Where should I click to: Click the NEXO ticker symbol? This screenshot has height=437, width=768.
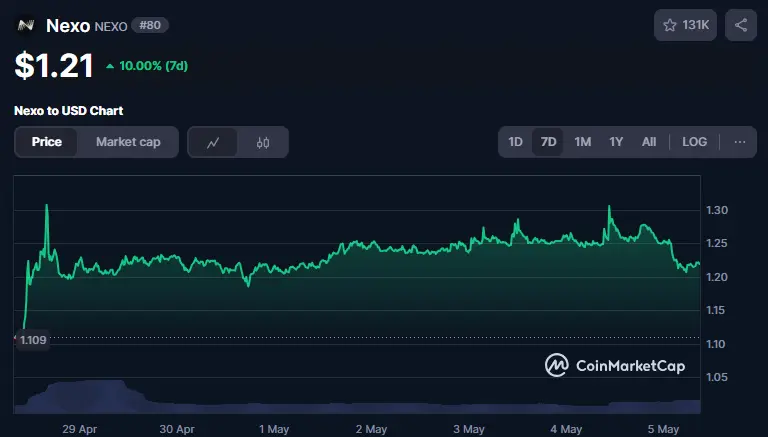(111, 26)
